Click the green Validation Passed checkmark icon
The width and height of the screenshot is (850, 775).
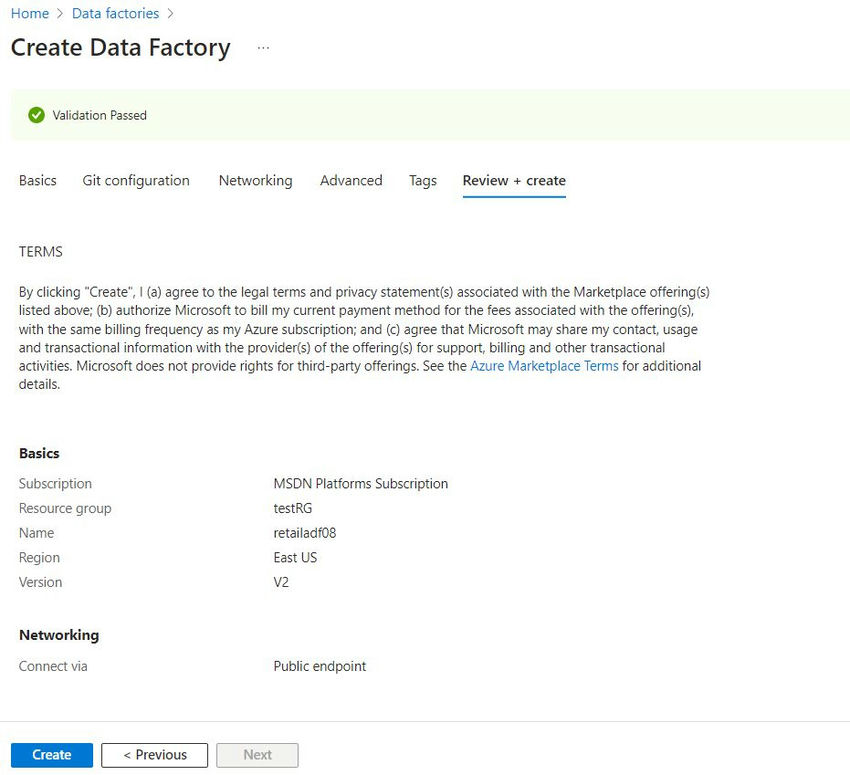36,115
